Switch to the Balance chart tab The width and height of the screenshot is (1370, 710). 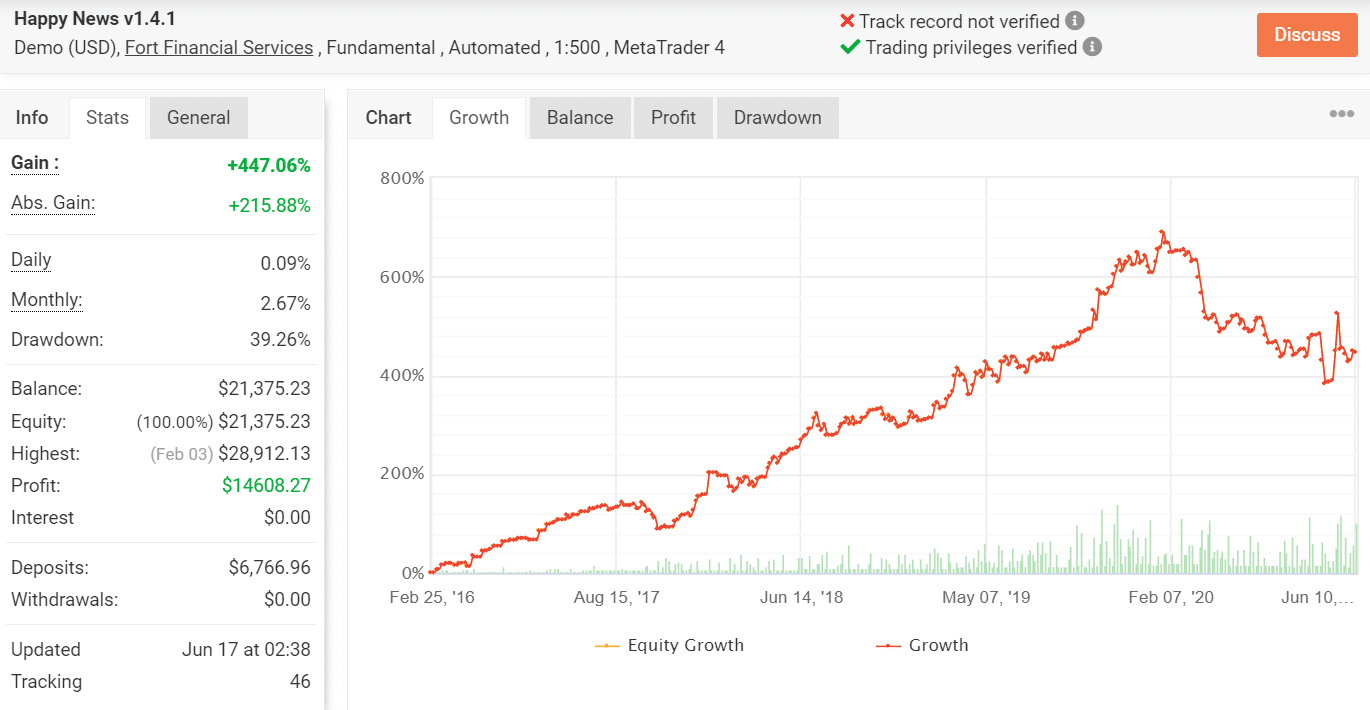579,117
